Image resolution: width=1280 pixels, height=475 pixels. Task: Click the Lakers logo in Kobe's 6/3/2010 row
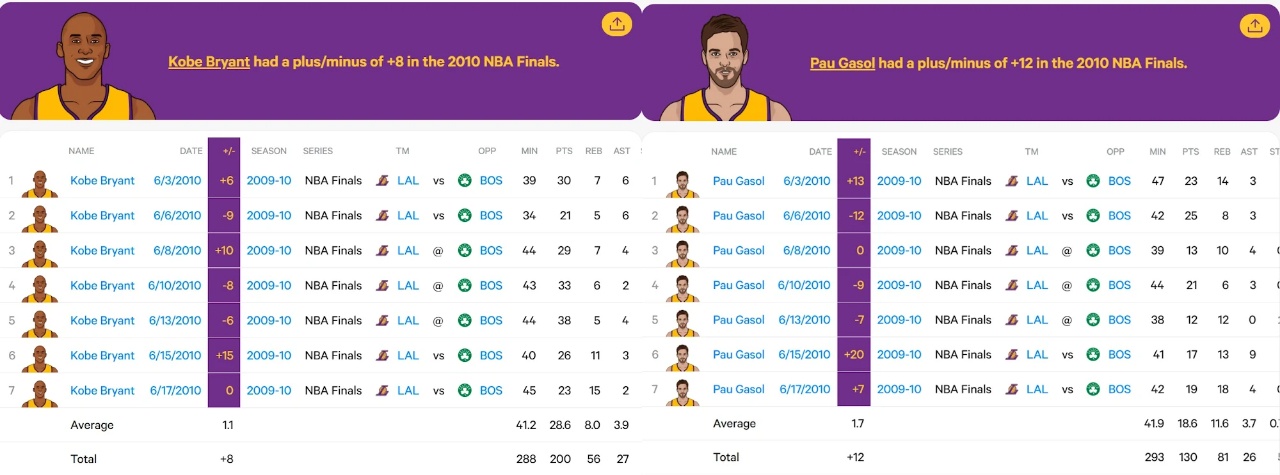(x=382, y=181)
